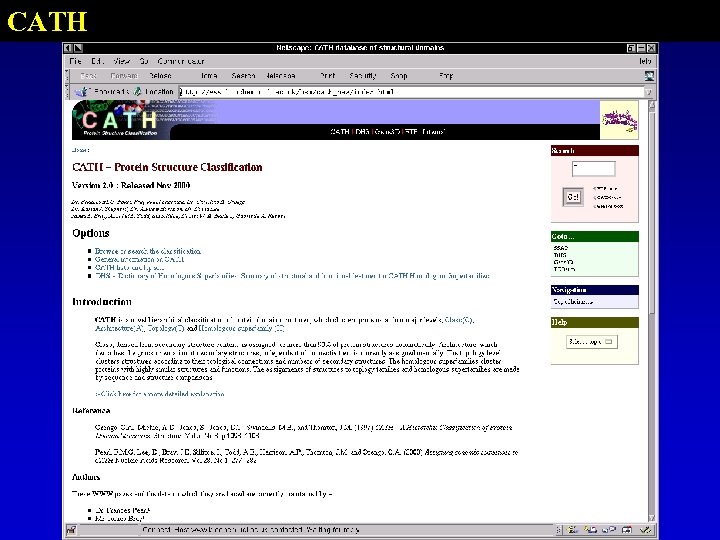Click the Forward toolbar button
The image size is (720, 540).
[x=124, y=76]
